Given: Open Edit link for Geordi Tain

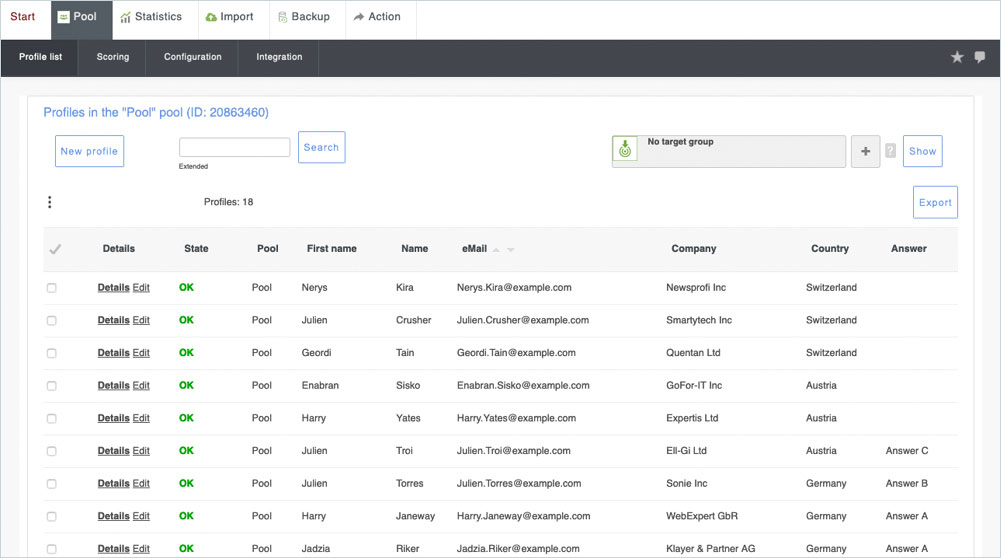Looking at the screenshot, I should coord(141,353).
